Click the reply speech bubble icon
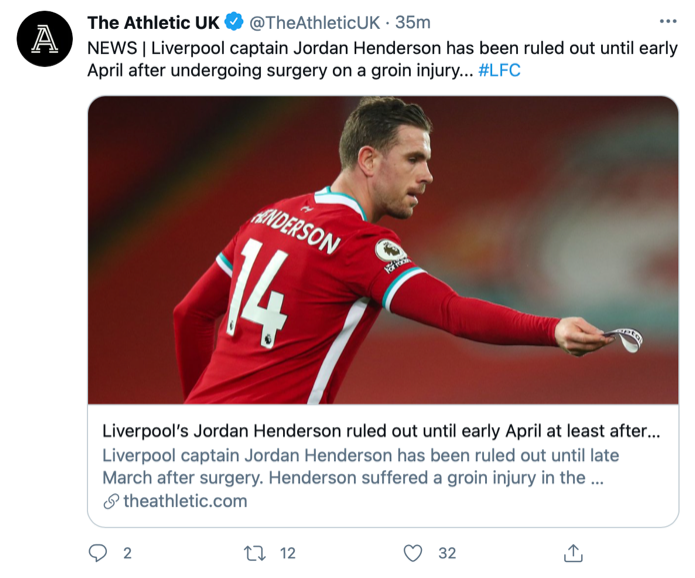This screenshot has width=695, height=578. pos(97,552)
